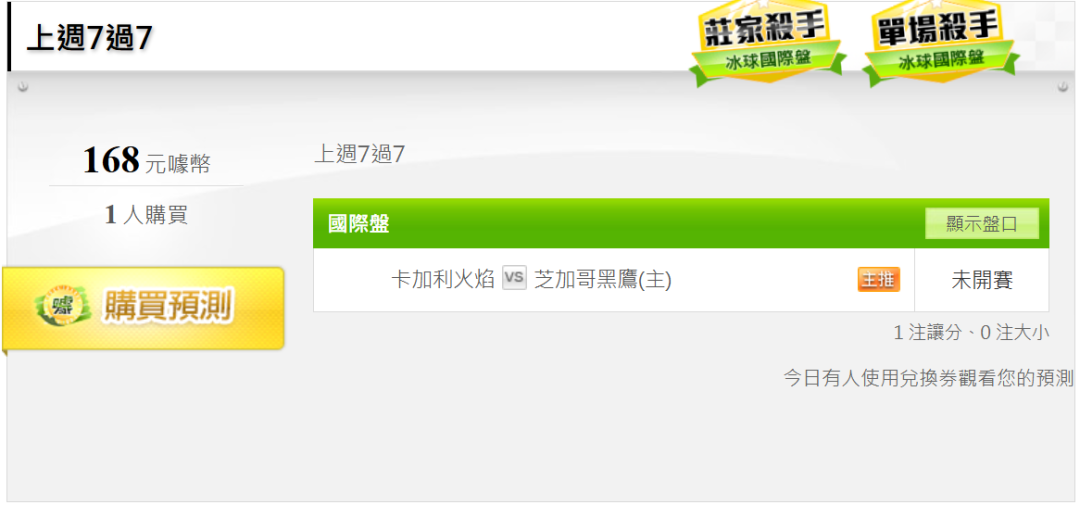
Task: Click the 今日有人使用兌換券觀看您的預測 notice
Action: point(928,378)
